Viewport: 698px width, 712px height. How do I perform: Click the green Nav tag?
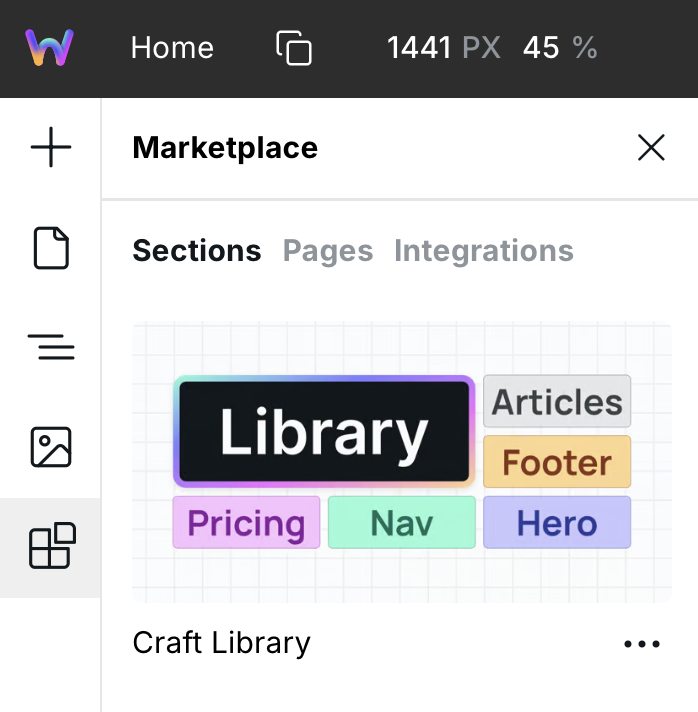click(x=401, y=523)
